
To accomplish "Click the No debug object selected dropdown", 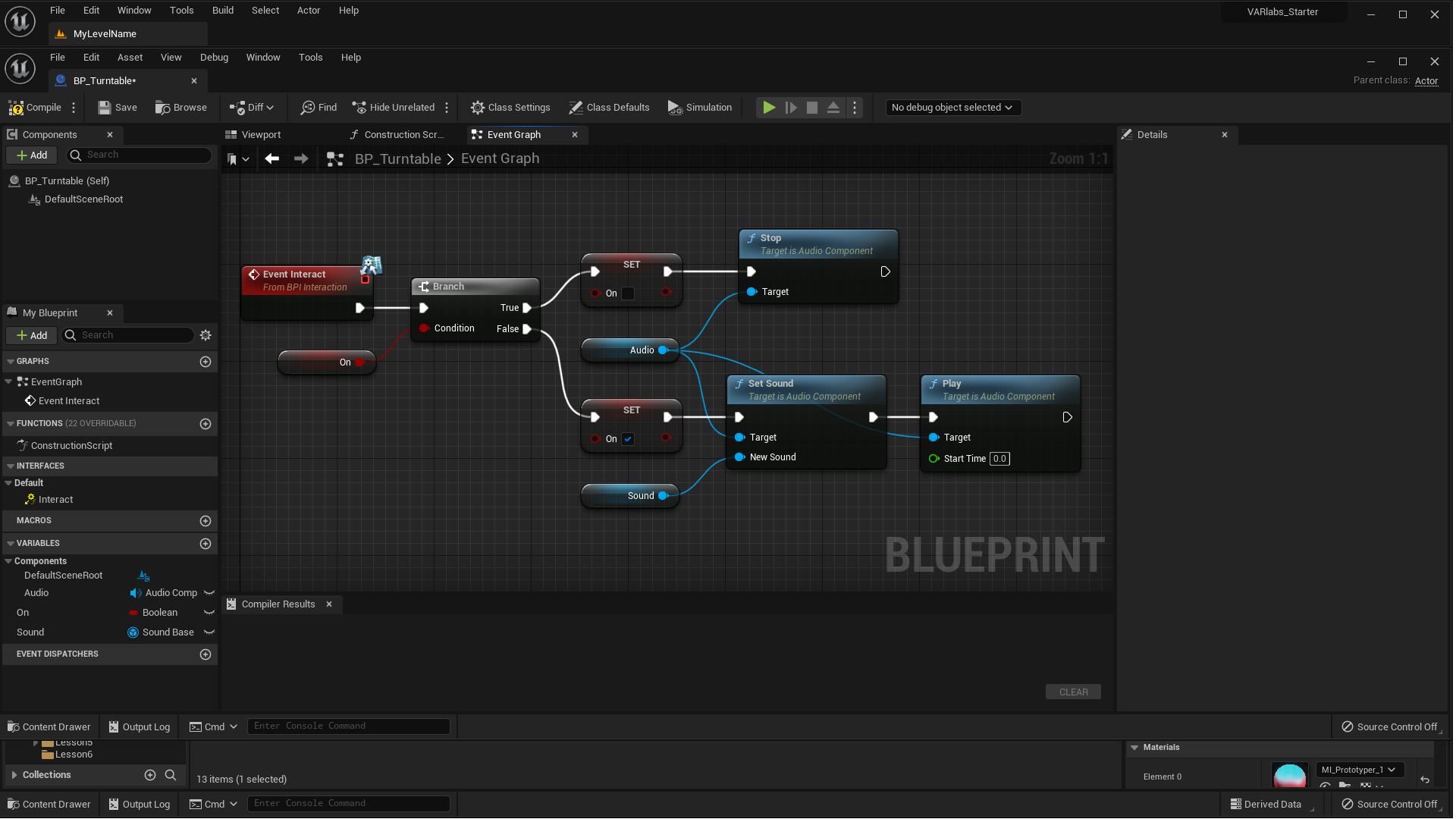I will 950,107.
